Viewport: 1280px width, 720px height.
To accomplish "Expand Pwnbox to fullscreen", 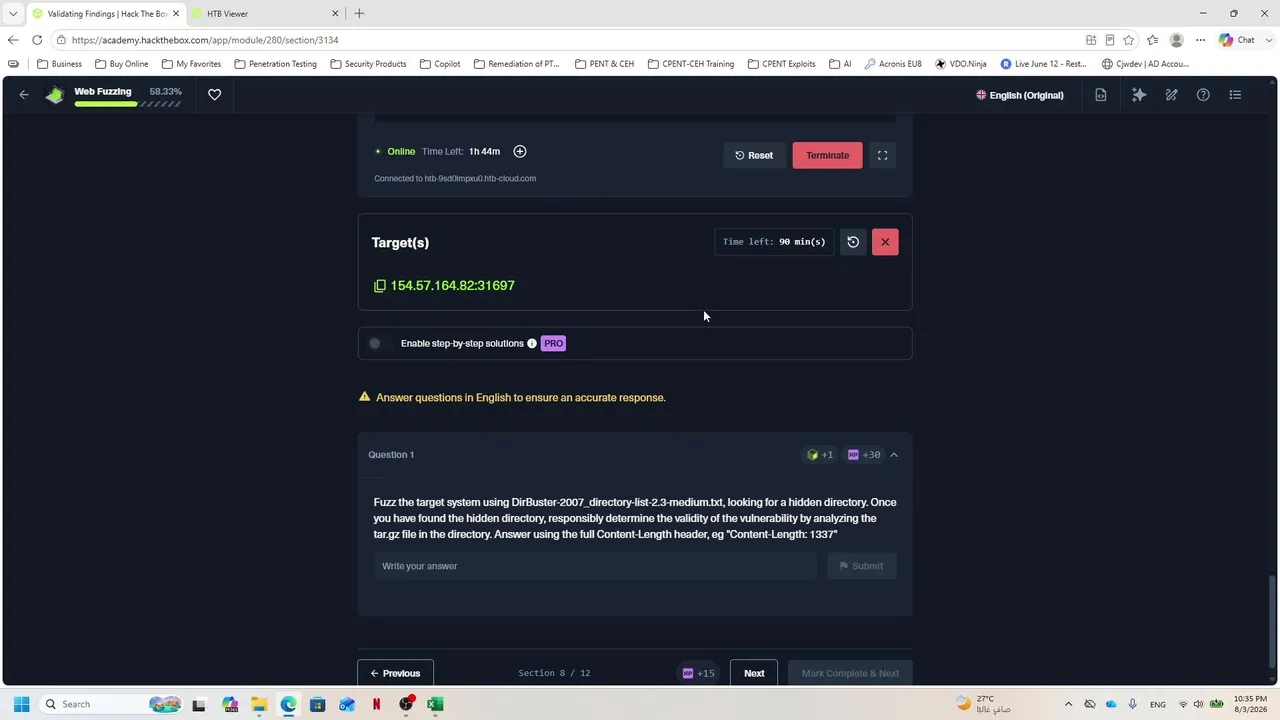I will click(x=882, y=155).
